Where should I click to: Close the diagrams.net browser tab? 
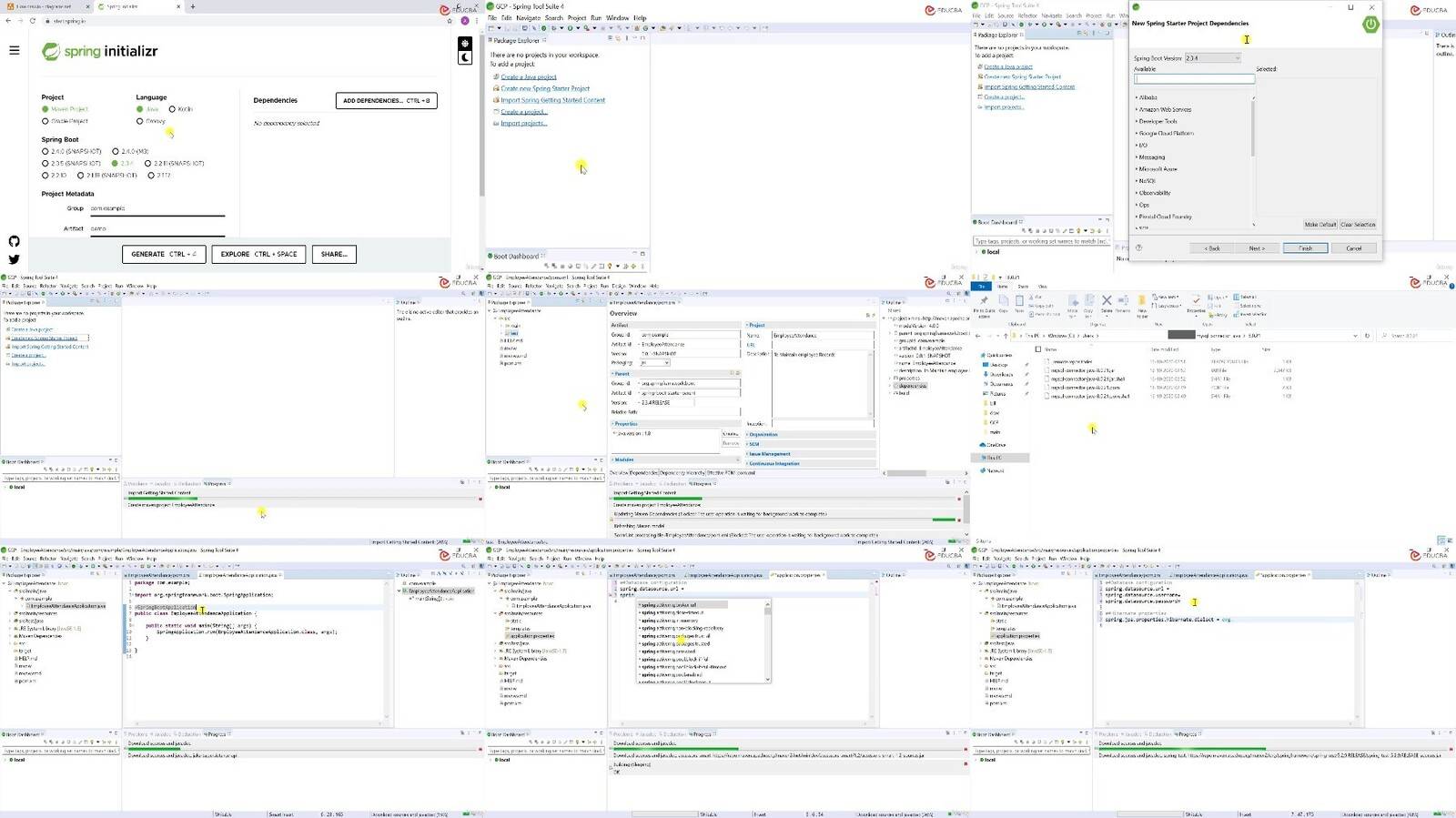(x=87, y=6)
